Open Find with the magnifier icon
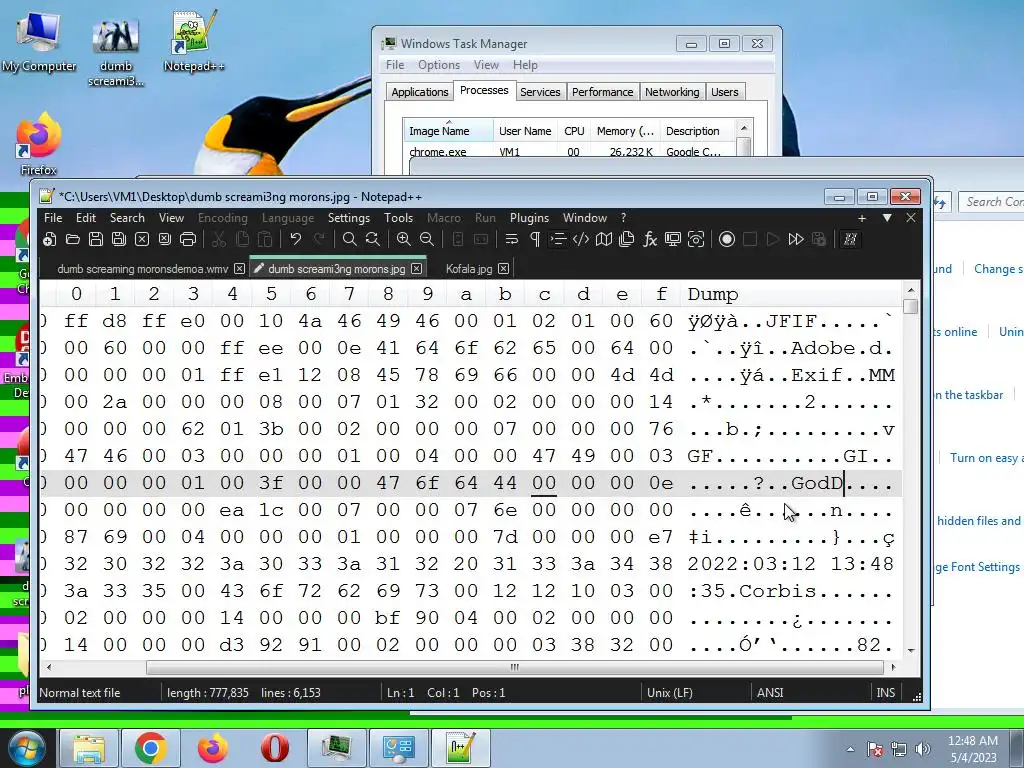Image resolution: width=1024 pixels, height=768 pixels. [350, 240]
